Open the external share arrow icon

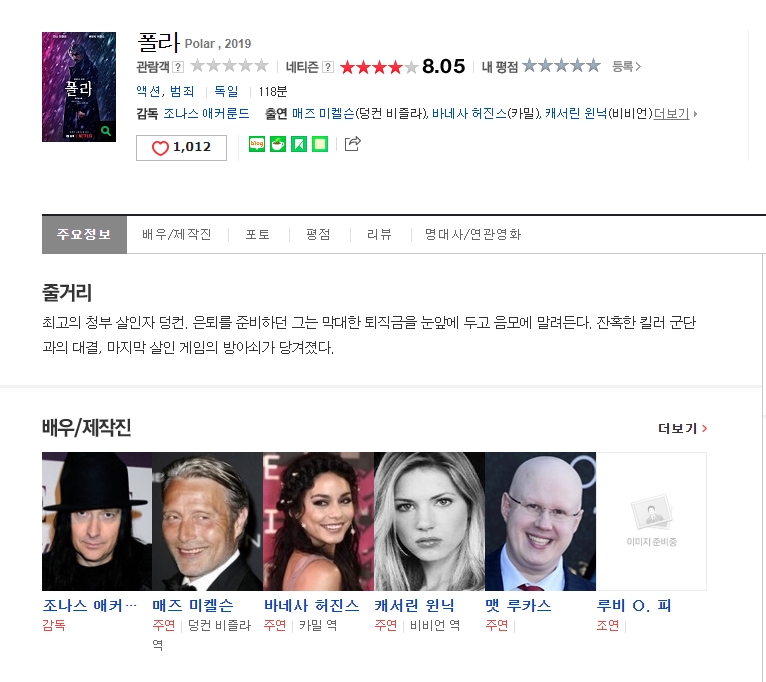352,144
